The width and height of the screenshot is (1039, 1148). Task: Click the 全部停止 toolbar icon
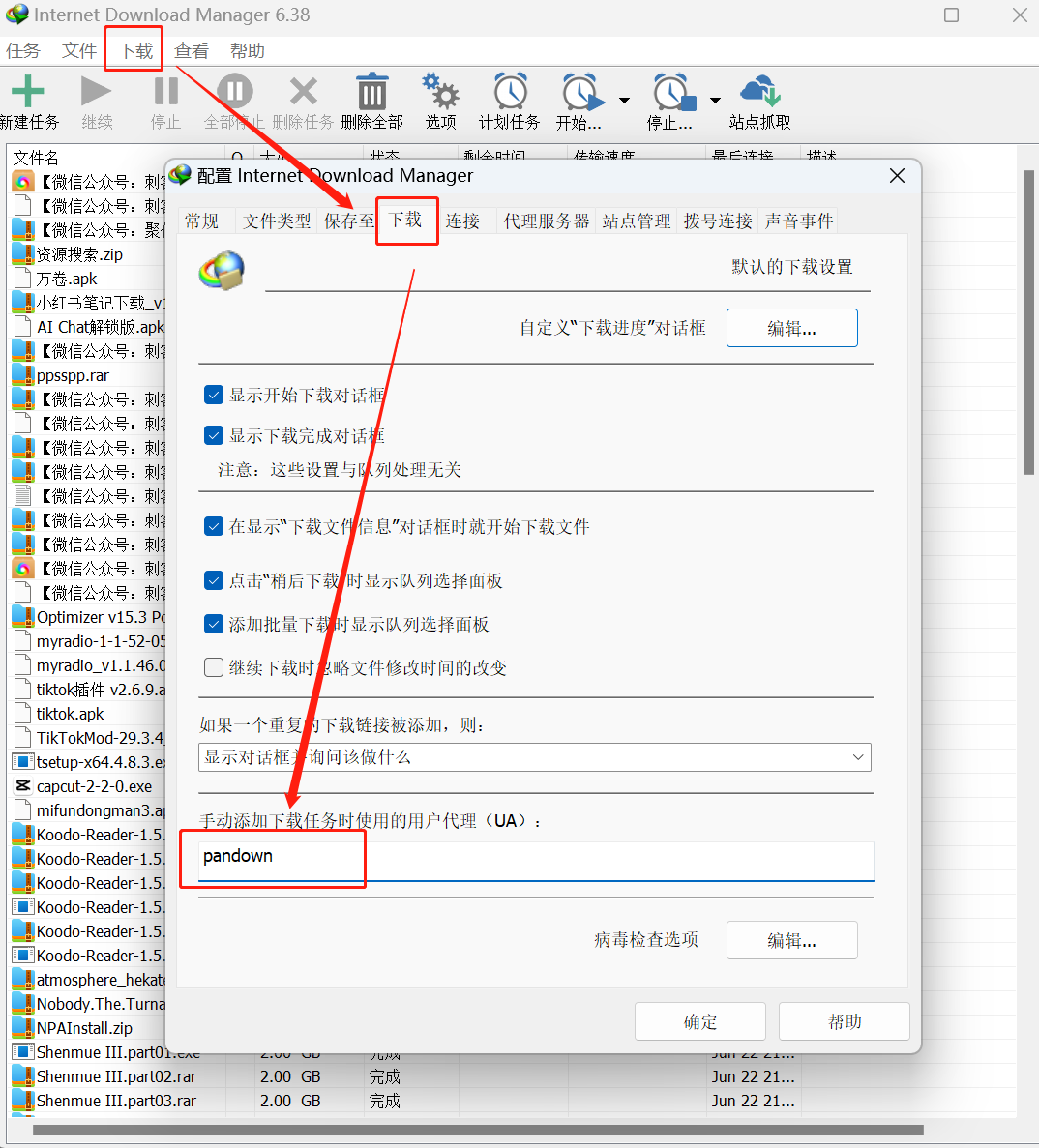pyautogui.click(x=235, y=92)
